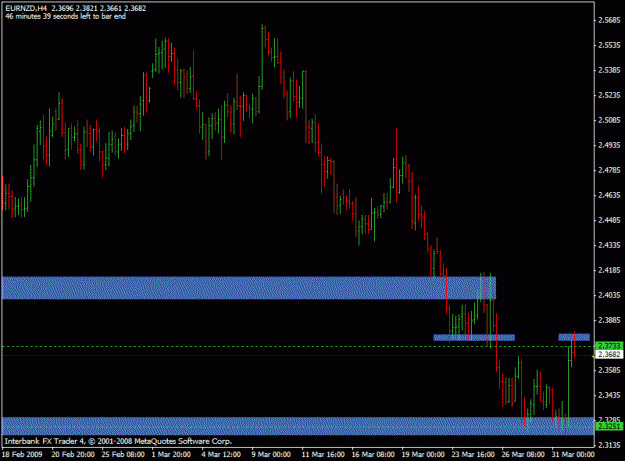
Task: Select the large blue zone near 2.4100
Action: point(249,288)
